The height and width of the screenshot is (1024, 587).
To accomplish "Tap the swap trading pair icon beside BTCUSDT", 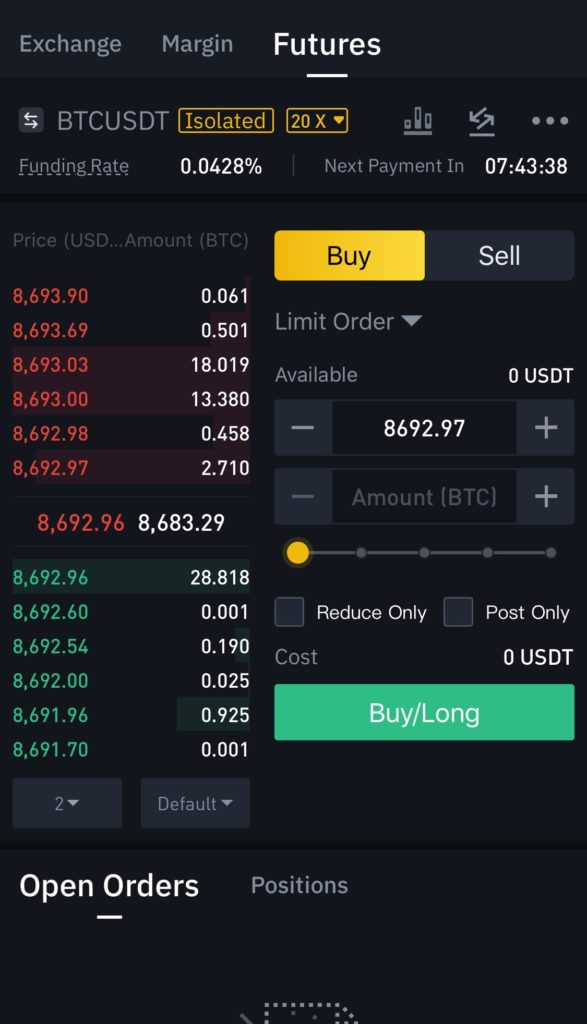I will click(x=31, y=120).
